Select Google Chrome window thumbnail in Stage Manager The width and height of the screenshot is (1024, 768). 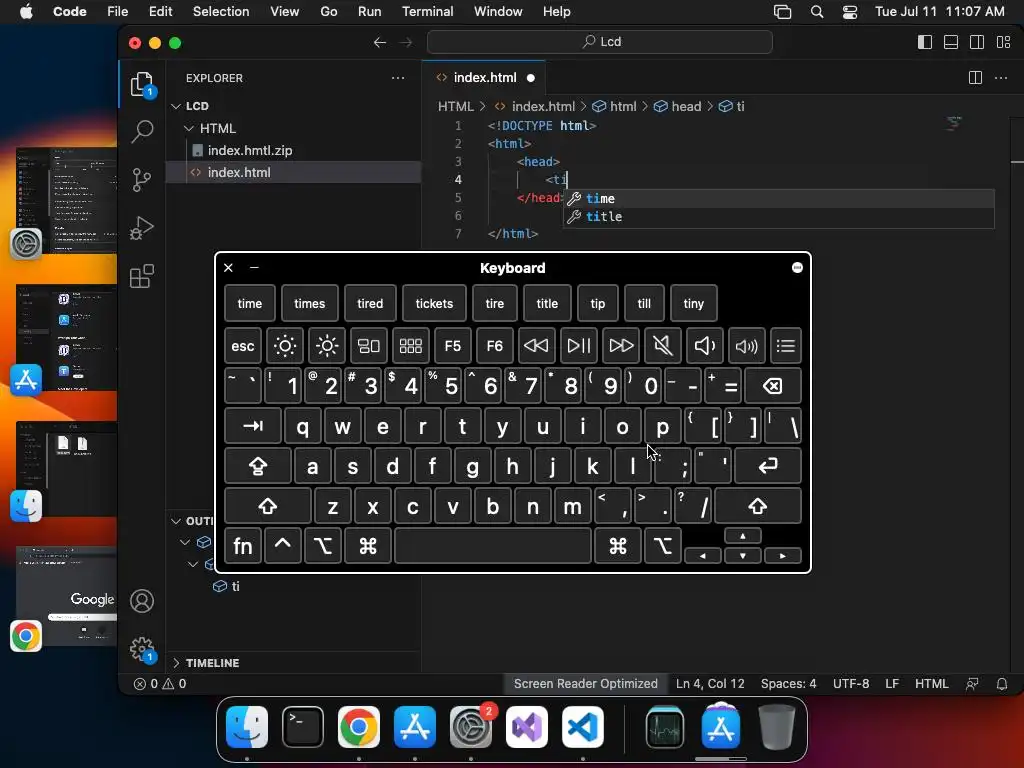[x=67, y=596]
